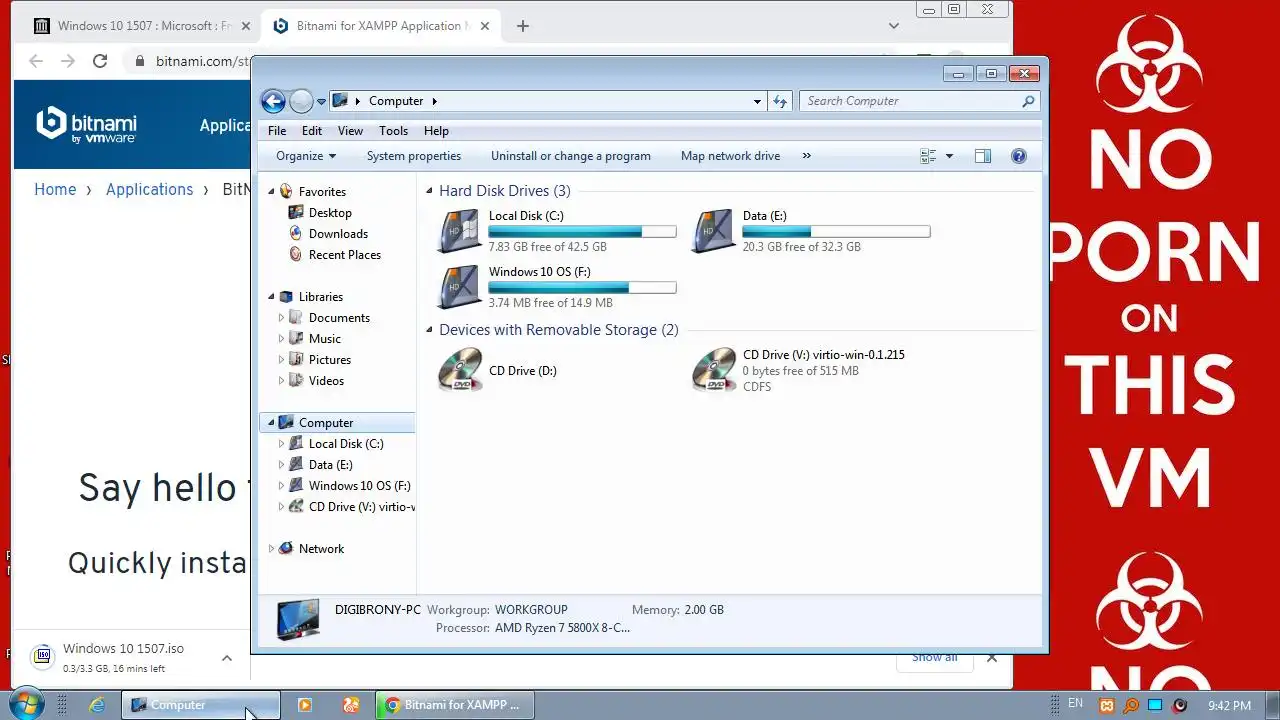Select Data (E:) in navigation tree
The image size is (1280, 720).
pyautogui.click(x=330, y=465)
